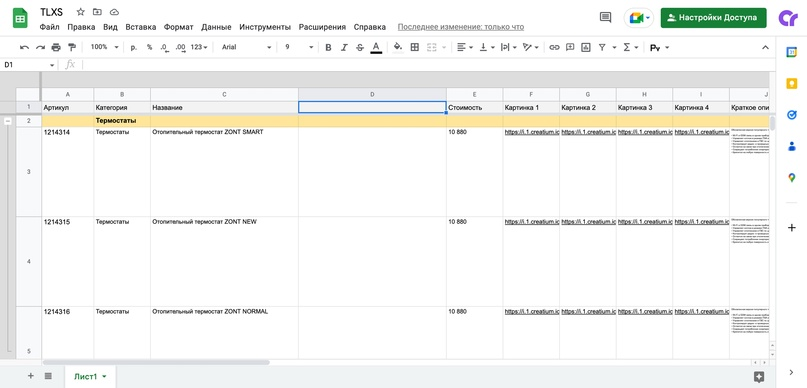Show the all sheets list

pos(48,376)
